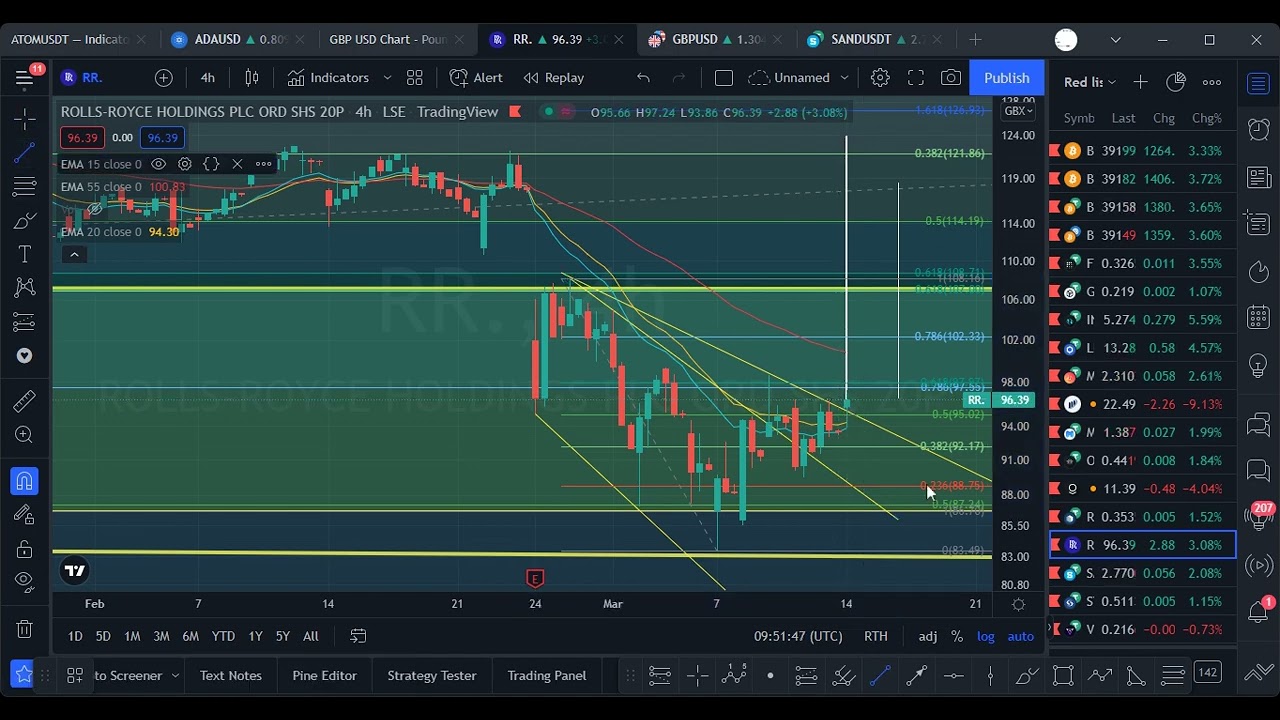Select the ruler measure tool
The image size is (1280, 720).
click(25, 401)
